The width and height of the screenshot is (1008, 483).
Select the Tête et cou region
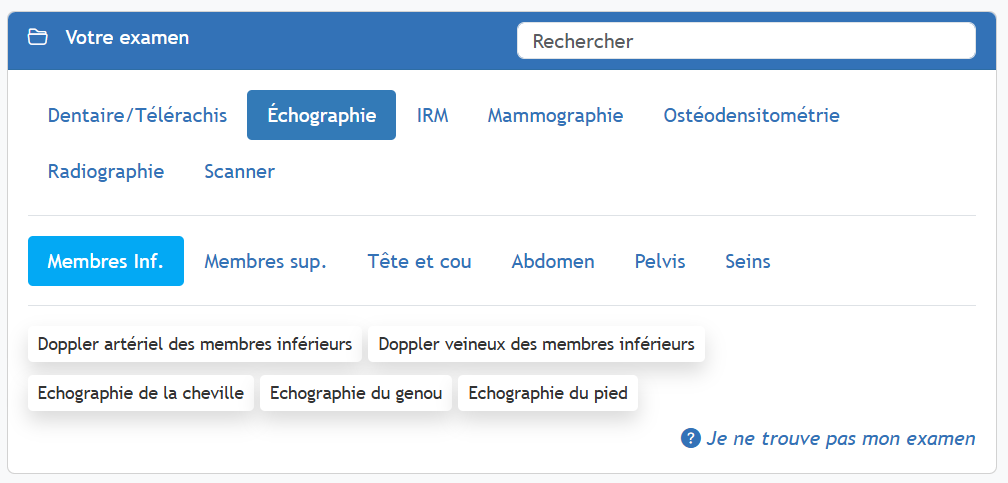click(x=419, y=261)
